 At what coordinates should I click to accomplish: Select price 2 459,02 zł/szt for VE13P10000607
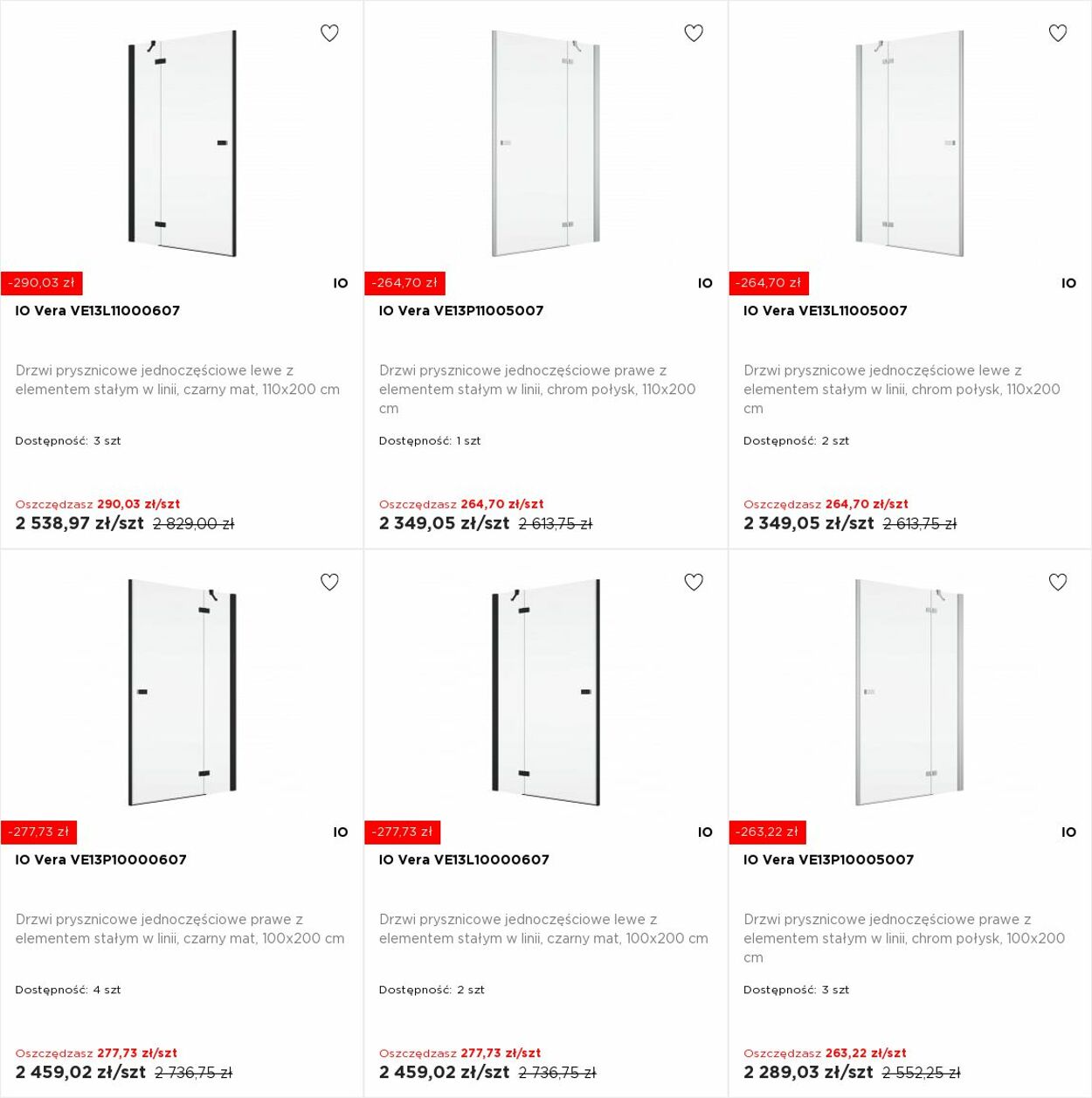(x=80, y=1072)
